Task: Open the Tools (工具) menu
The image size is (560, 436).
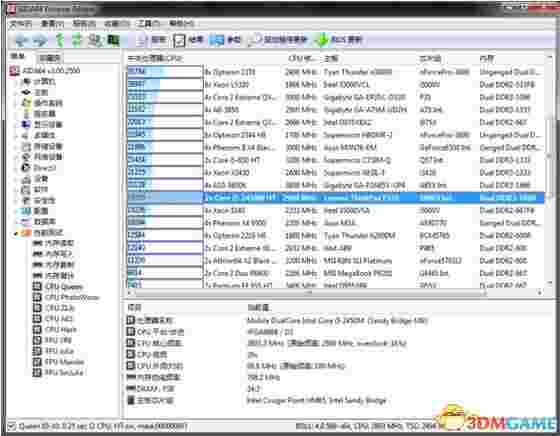Action: tap(149, 24)
